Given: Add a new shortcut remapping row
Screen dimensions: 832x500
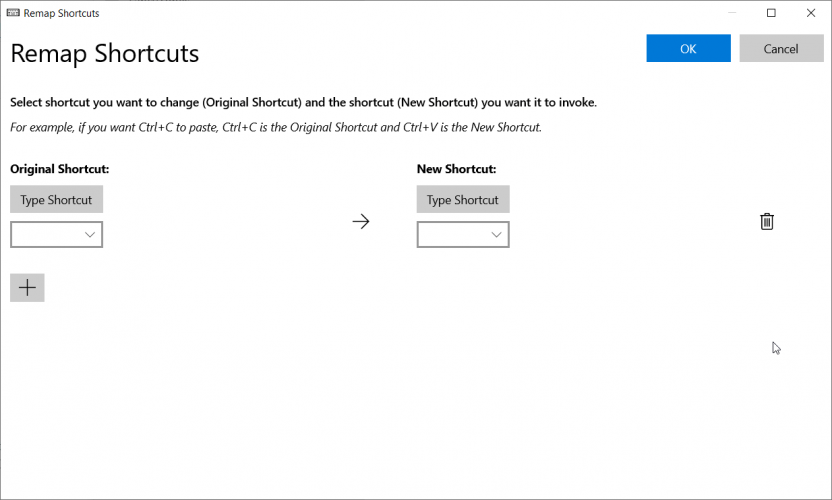Looking at the screenshot, I should coord(27,288).
